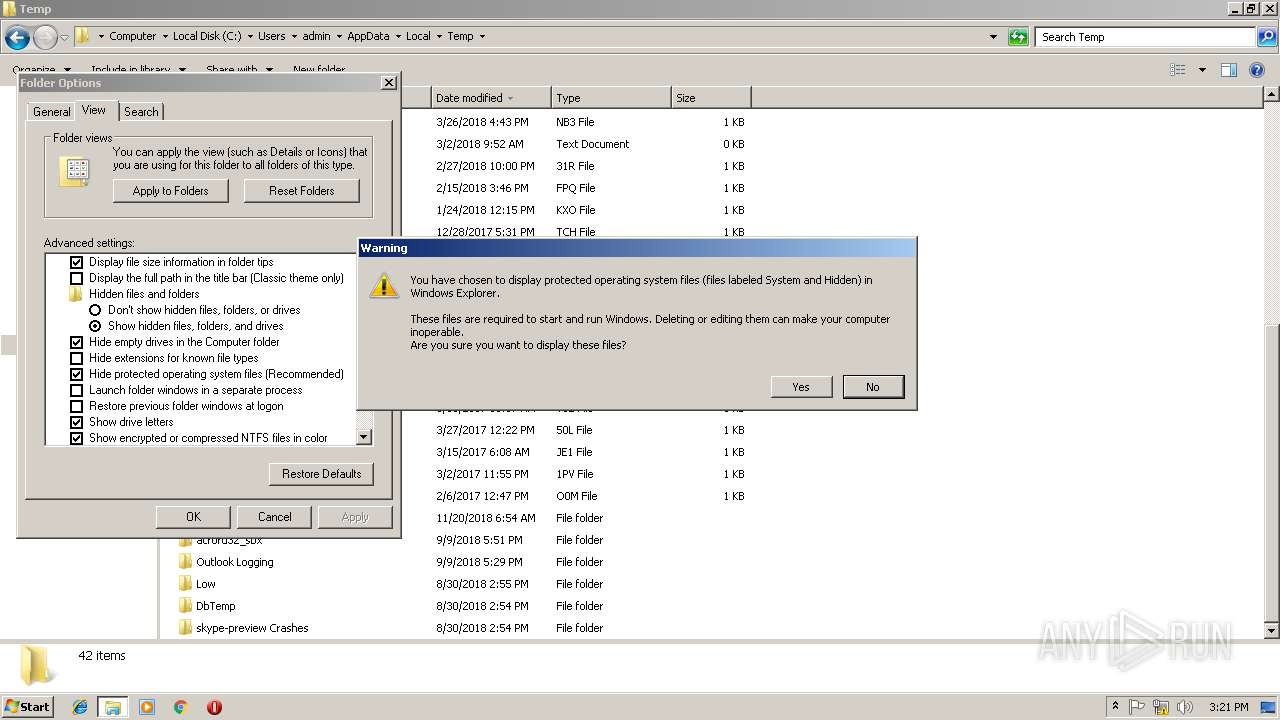This screenshot has height=720, width=1280.
Task: Go back with the blue Back arrow
Action: (17, 38)
